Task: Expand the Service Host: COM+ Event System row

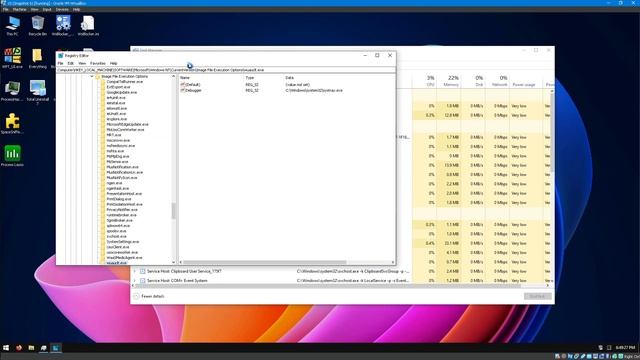Action: pos(135,281)
